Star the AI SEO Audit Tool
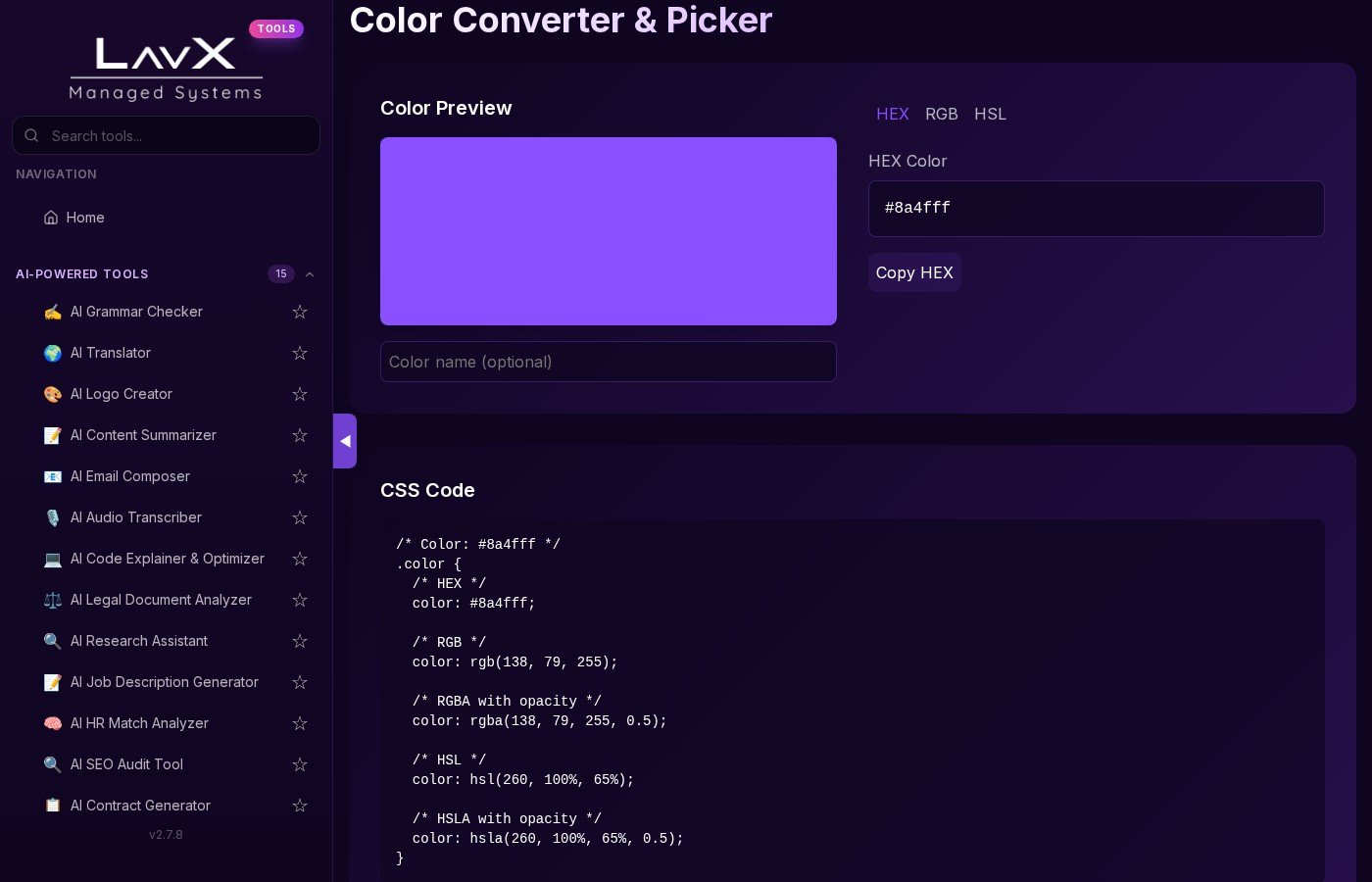The height and width of the screenshot is (882, 1372). (x=300, y=764)
